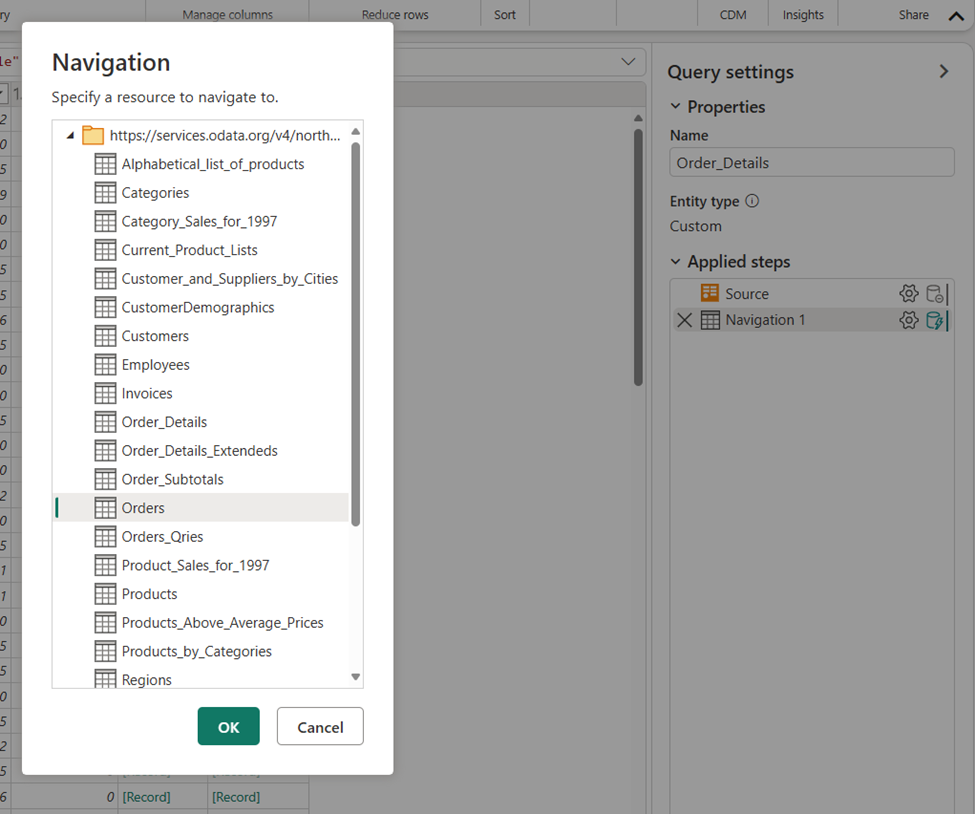Click the Navigation 1 step table icon
Viewport: 975px width, 814px height.
[x=709, y=320]
